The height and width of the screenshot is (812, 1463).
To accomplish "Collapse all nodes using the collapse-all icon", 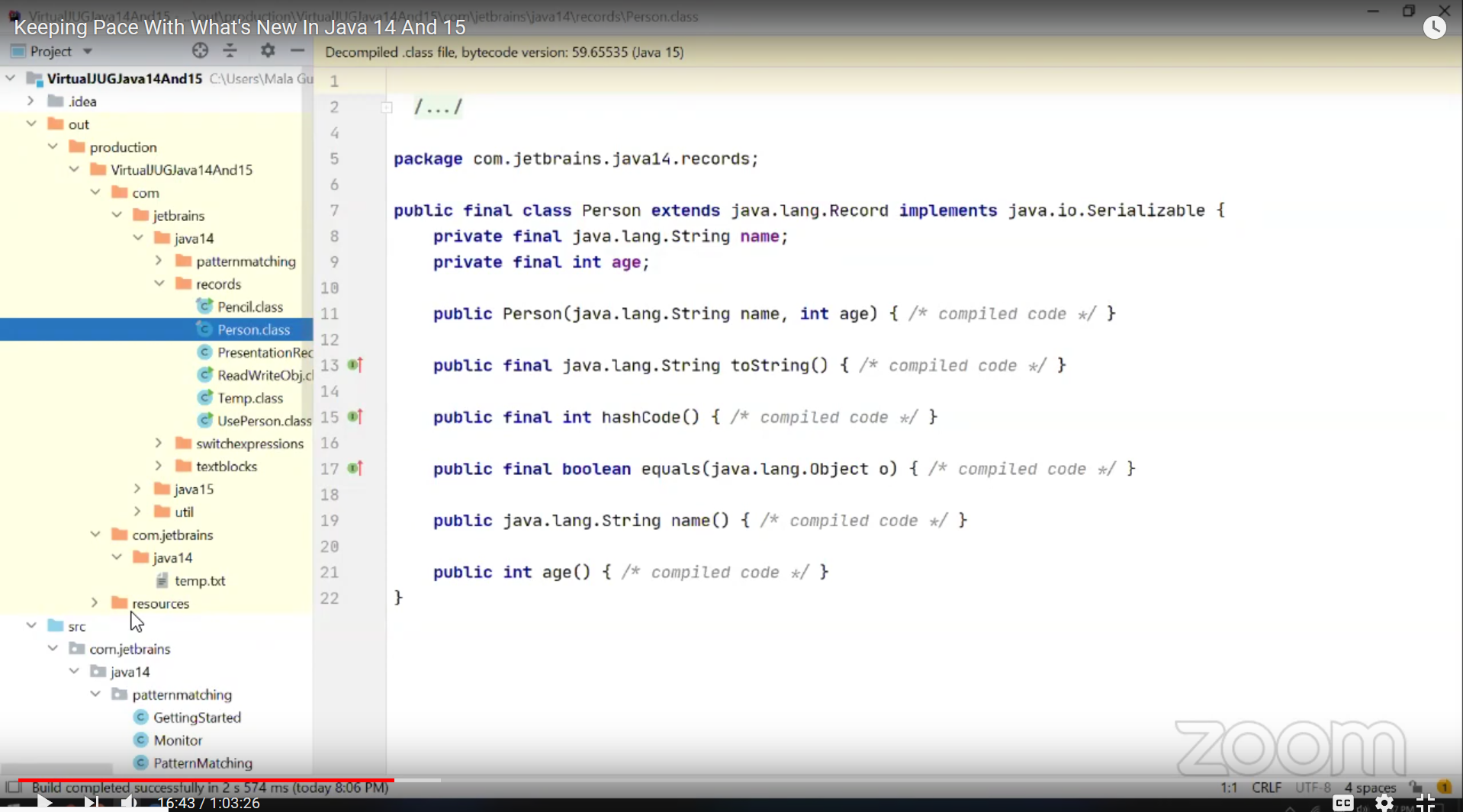I will [230, 50].
